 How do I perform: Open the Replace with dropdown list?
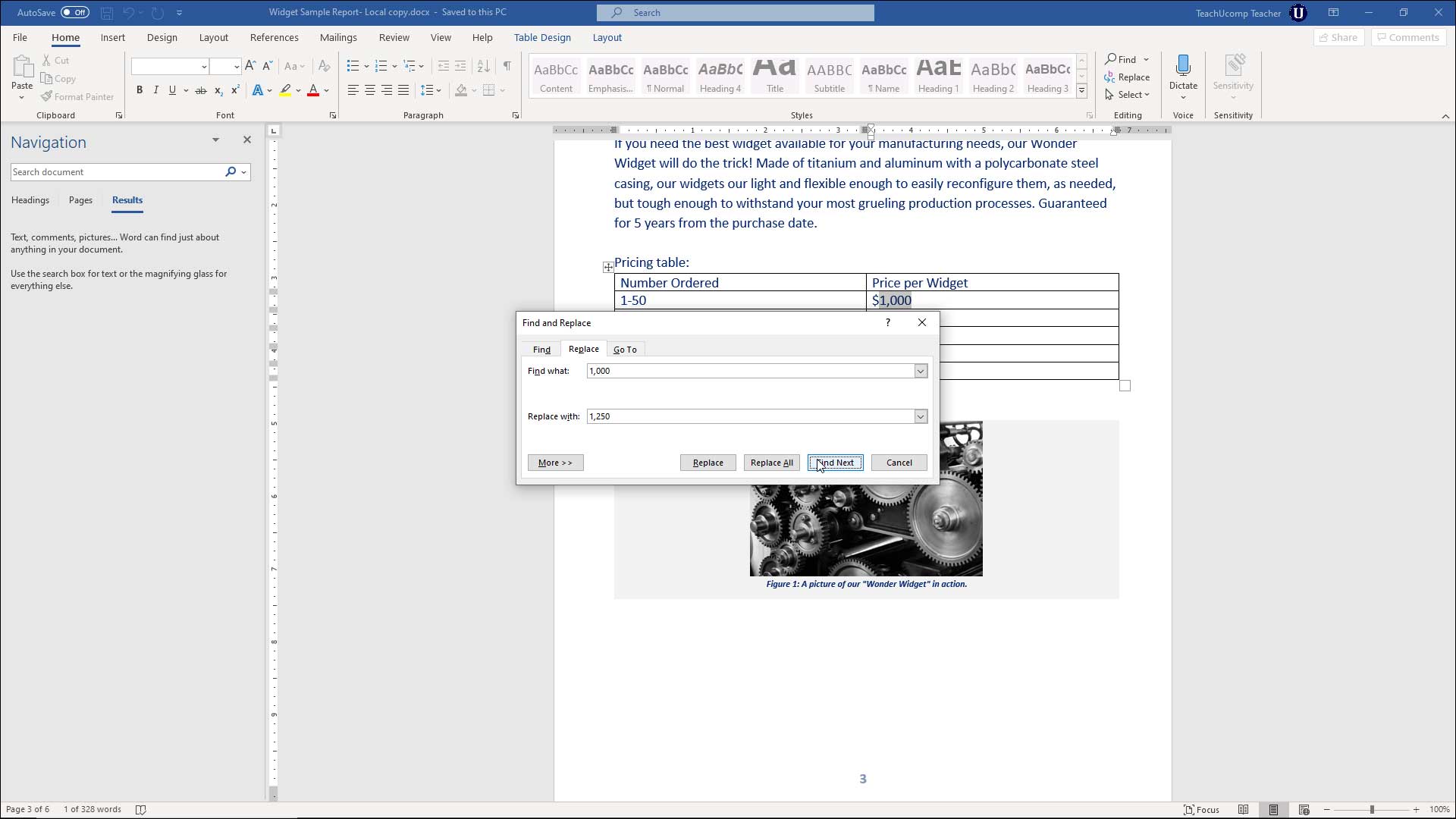(921, 416)
